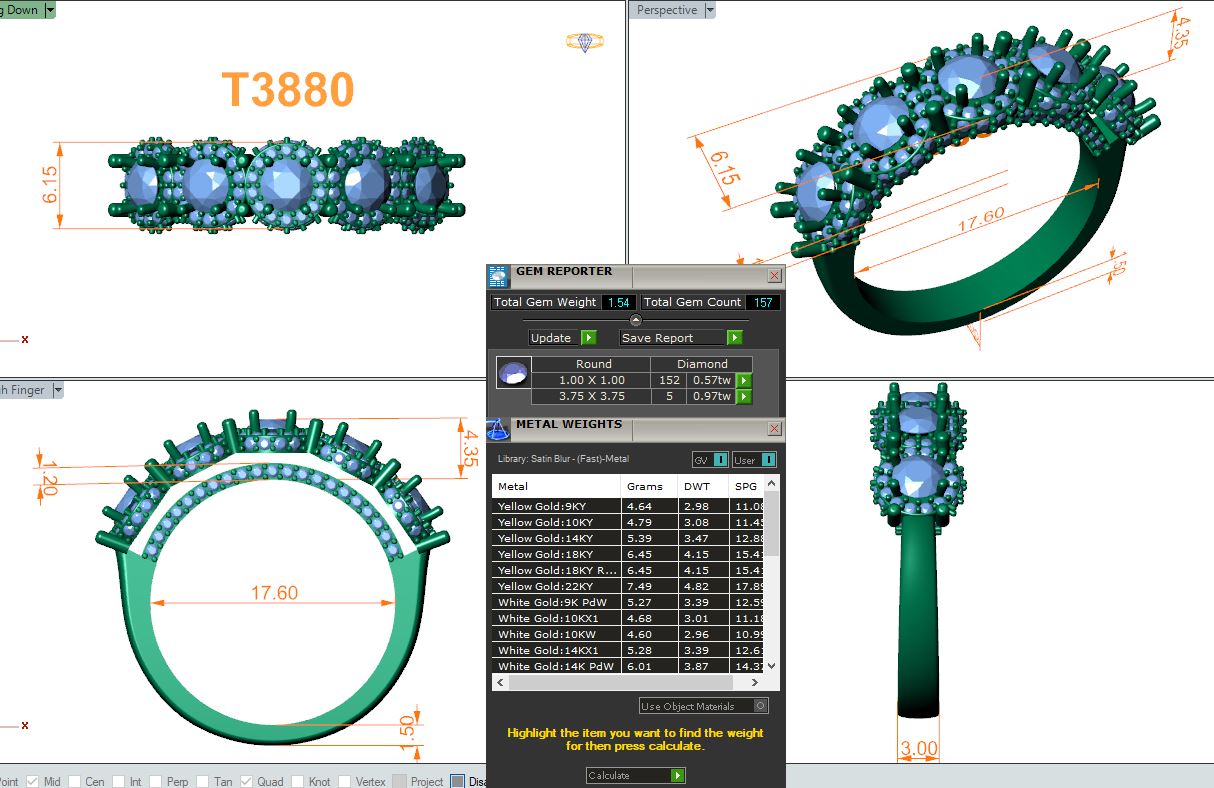The width and height of the screenshot is (1214, 788).
Task: Select the Yellow Gold:14KY row
Action: coord(628,538)
